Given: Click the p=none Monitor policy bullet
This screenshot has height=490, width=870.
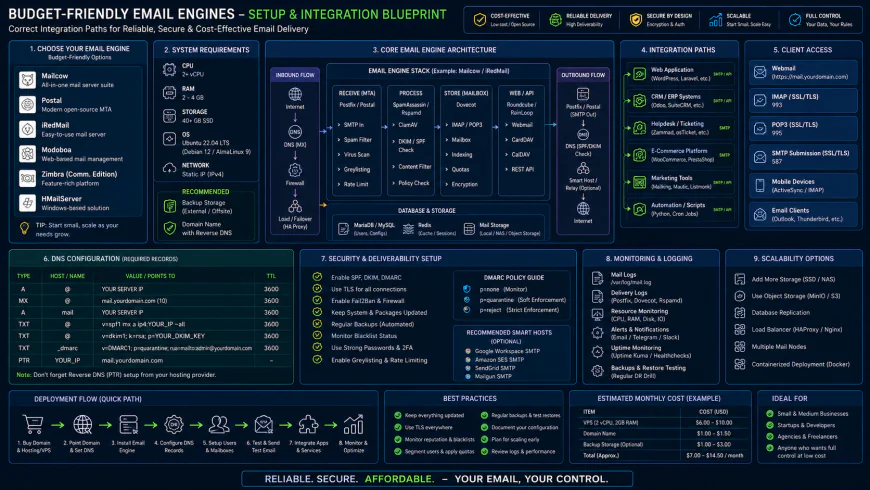Looking at the screenshot, I should (x=467, y=289).
